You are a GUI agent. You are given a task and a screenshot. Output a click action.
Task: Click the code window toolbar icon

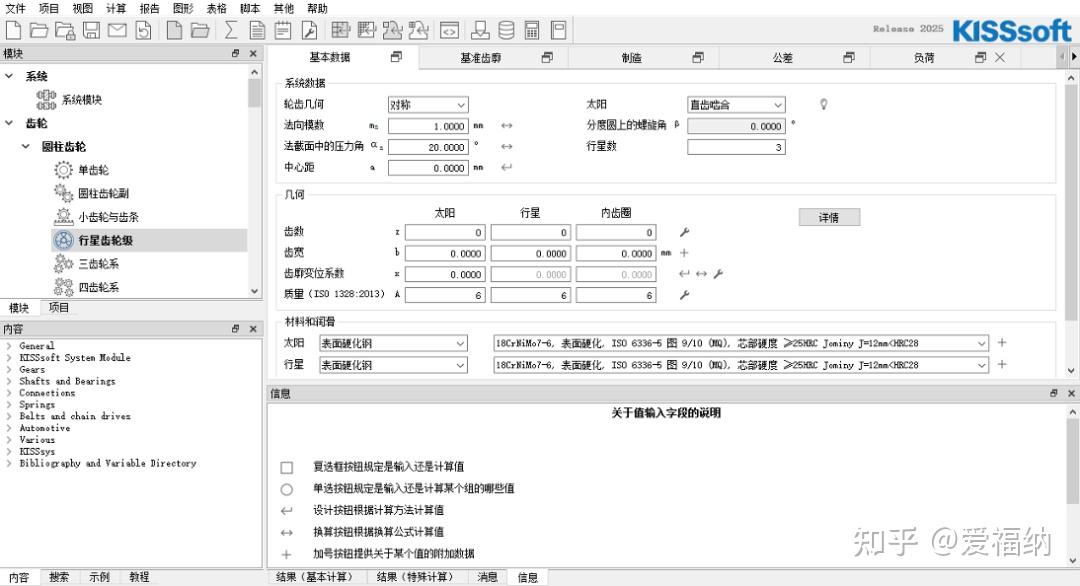(x=450, y=30)
